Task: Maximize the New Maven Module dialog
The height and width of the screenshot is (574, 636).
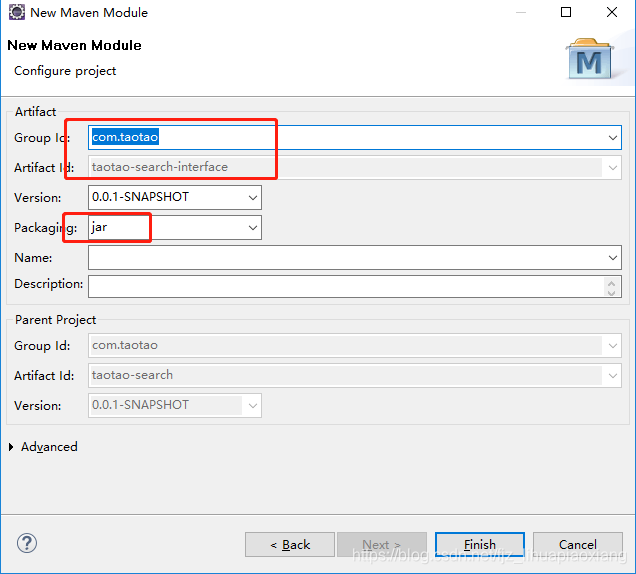Action: tap(566, 12)
